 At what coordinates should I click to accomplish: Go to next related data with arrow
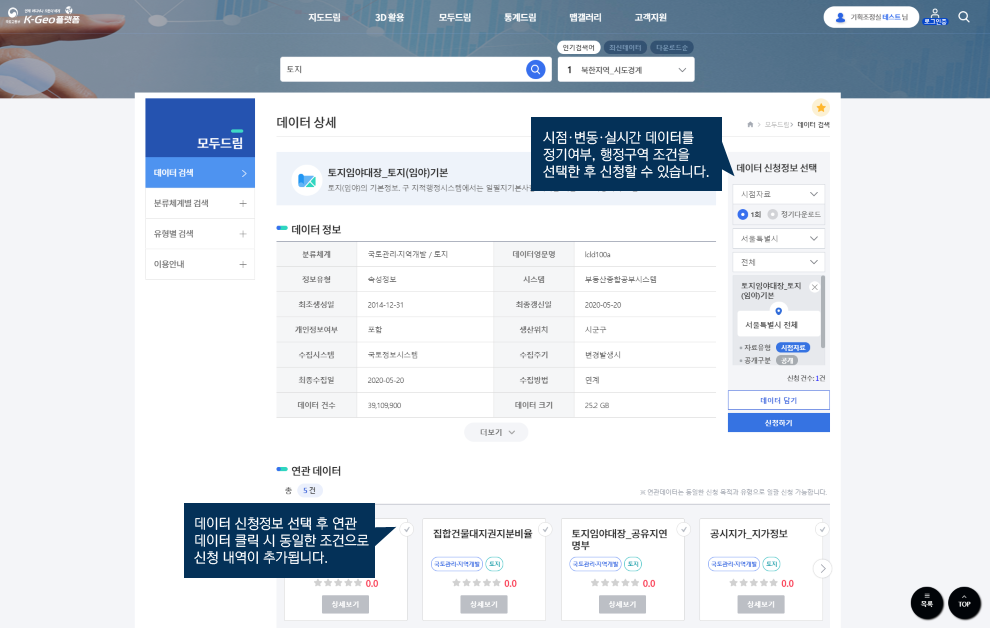click(822, 568)
